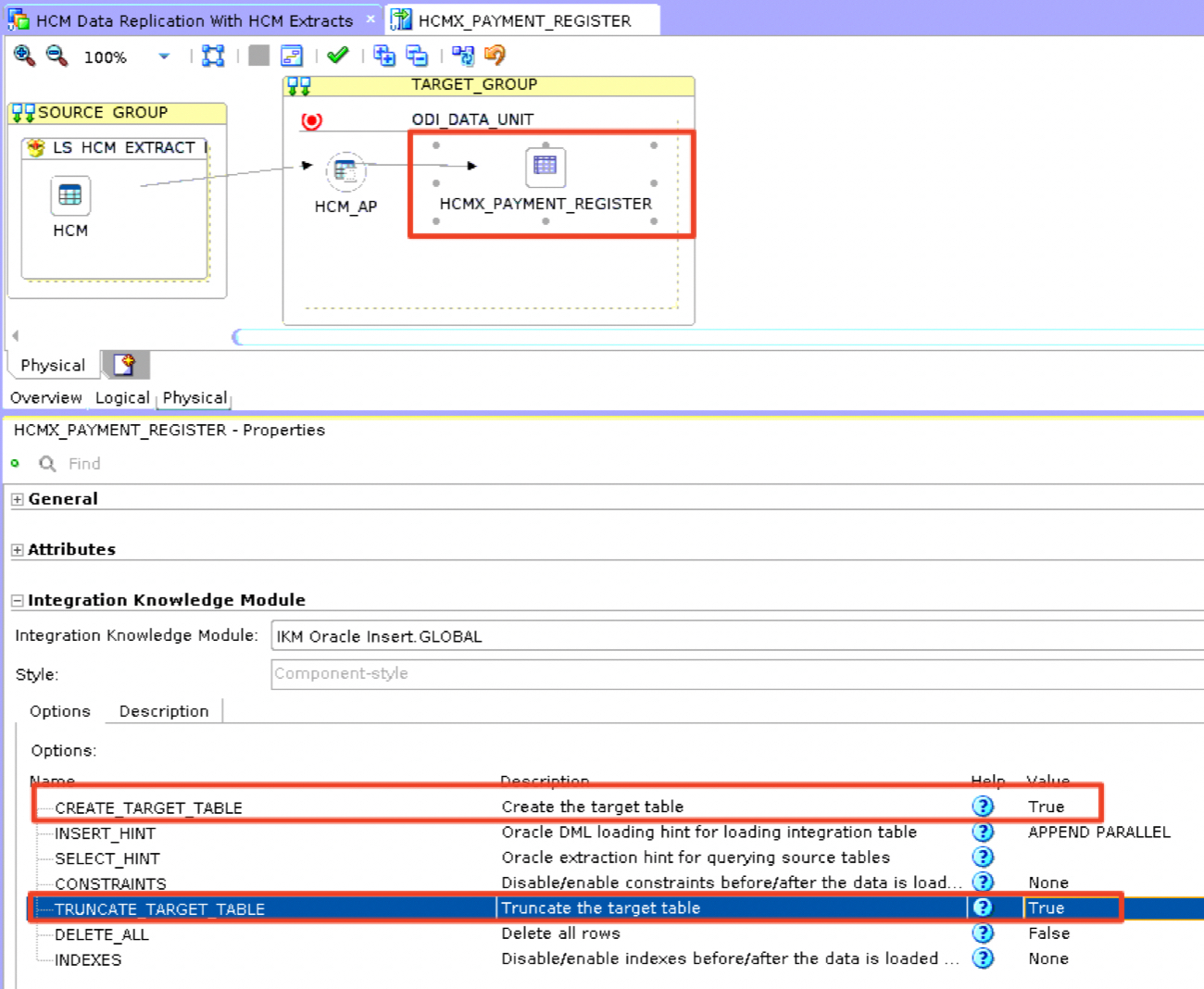Image resolution: width=1204 pixels, height=989 pixels.
Task: Click the expand all plus icon
Action: coord(383,56)
